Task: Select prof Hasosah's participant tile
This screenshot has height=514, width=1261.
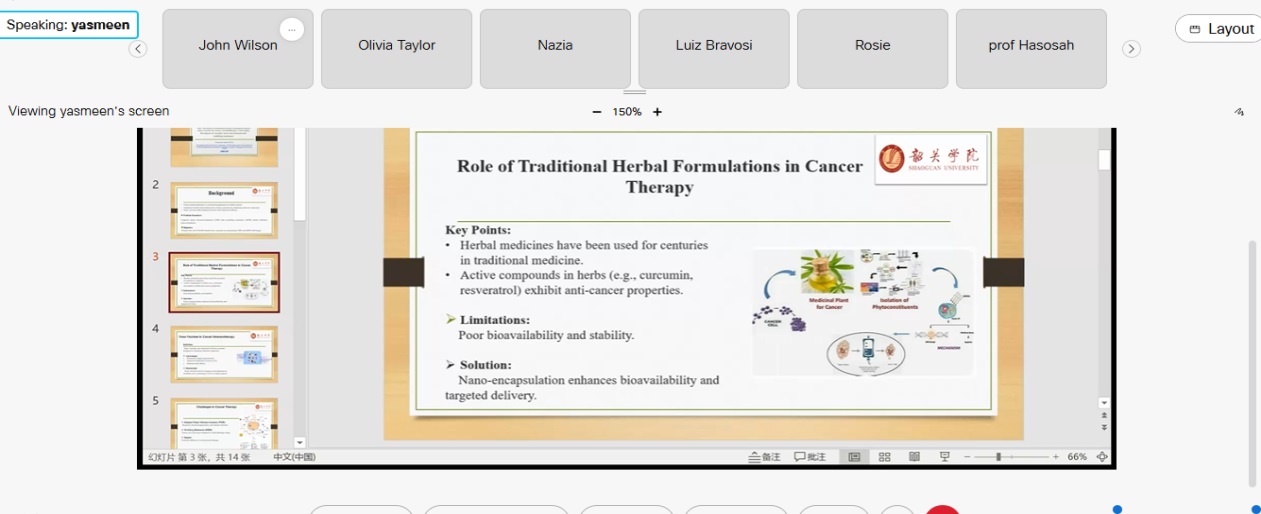Action: [x=1031, y=49]
